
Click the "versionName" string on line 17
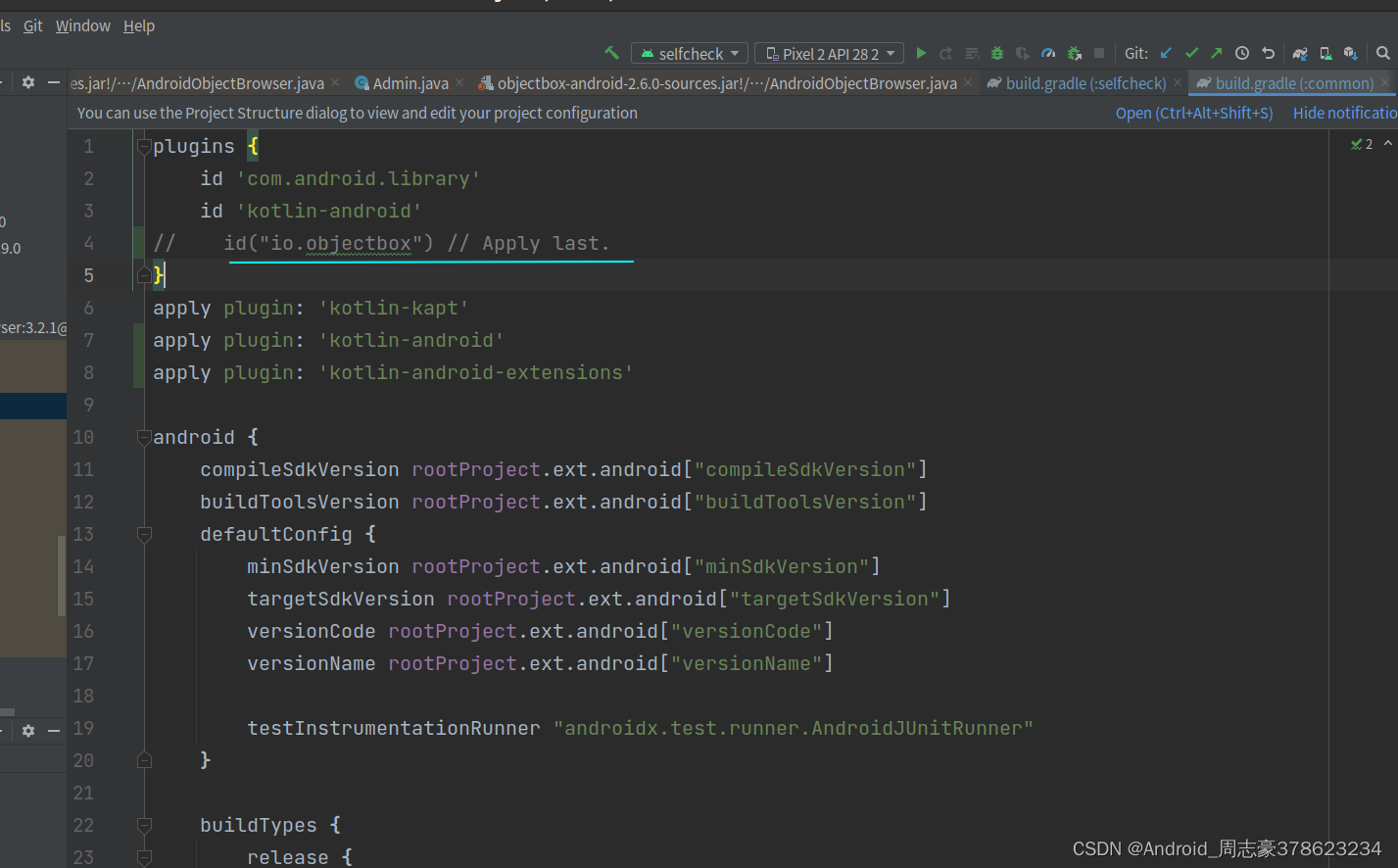[x=747, y=663]
